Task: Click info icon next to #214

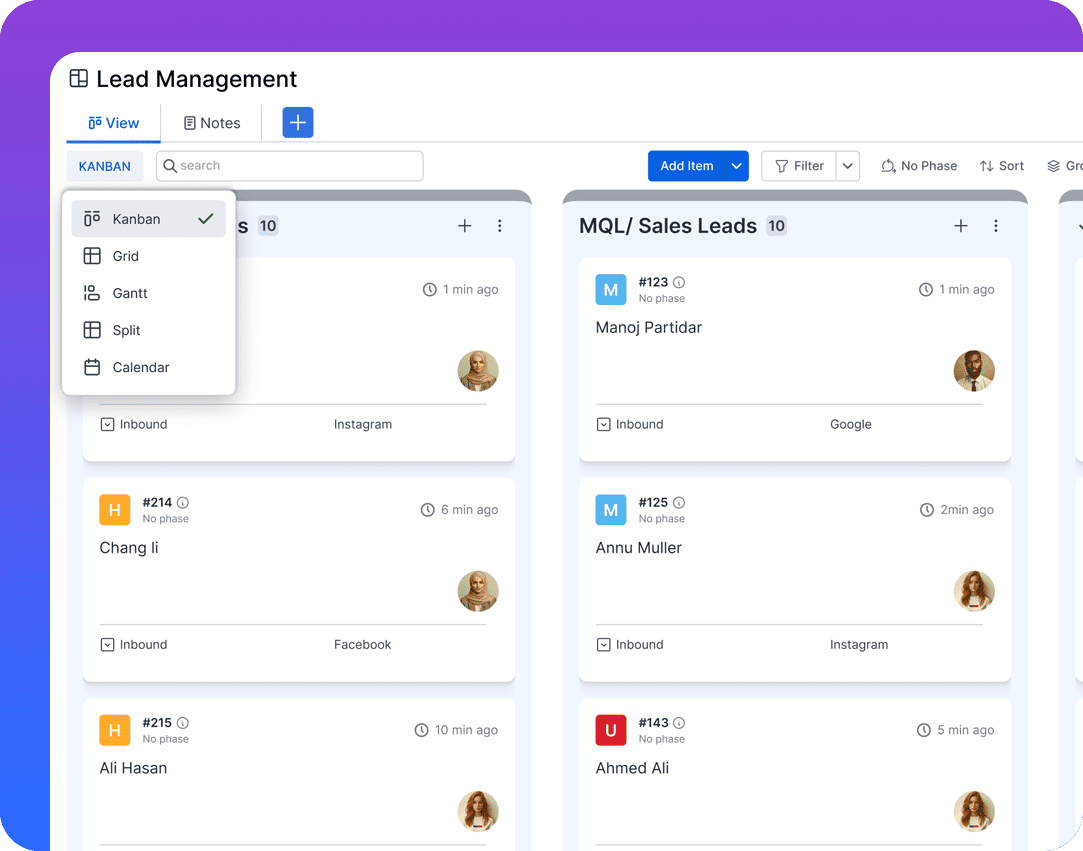Action: click(x=183, y=502)
